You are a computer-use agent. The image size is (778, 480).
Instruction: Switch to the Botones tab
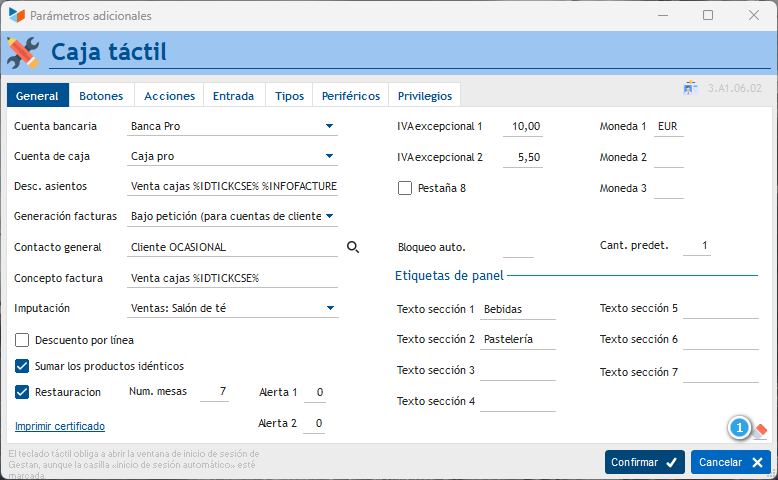point(101,96)
